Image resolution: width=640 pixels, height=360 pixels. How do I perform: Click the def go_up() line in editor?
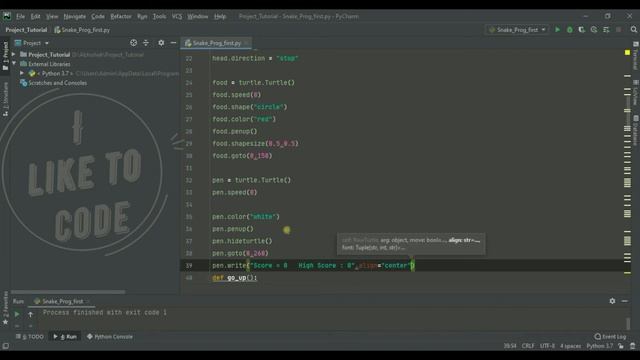point(235,278)
